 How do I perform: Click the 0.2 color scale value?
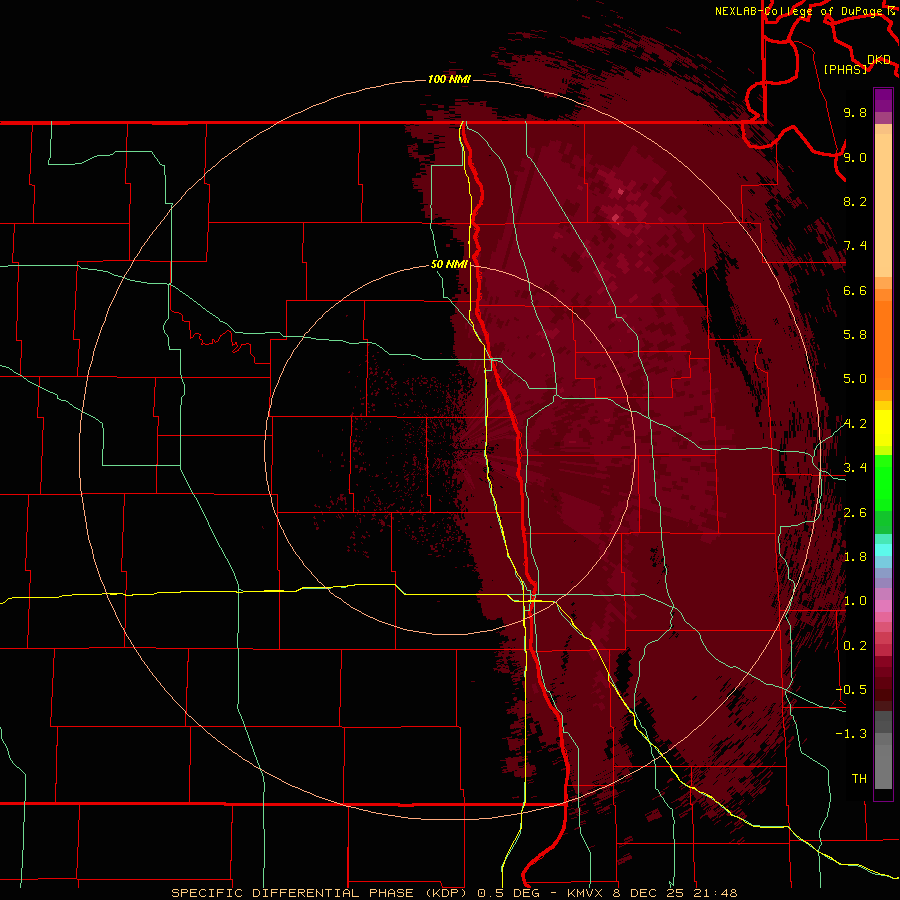[x=855, y=646]
